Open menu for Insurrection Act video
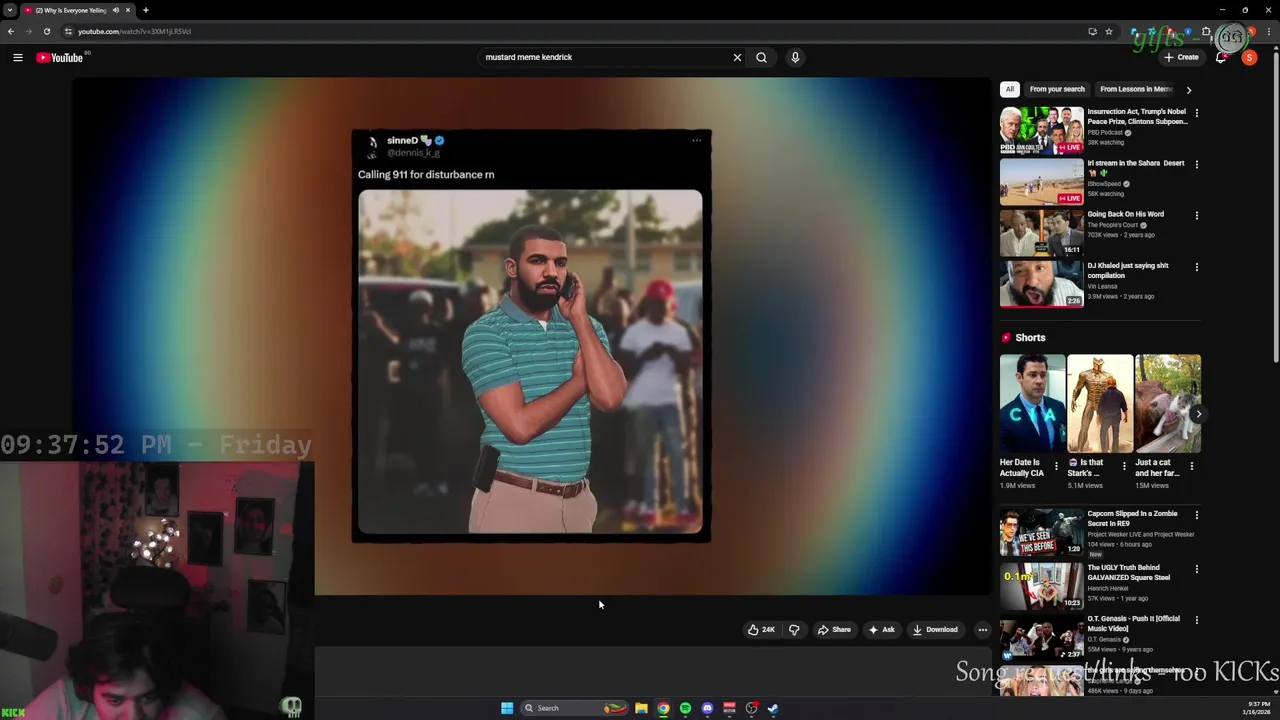Screen dimensions: 1280x720 point(1196,113)
